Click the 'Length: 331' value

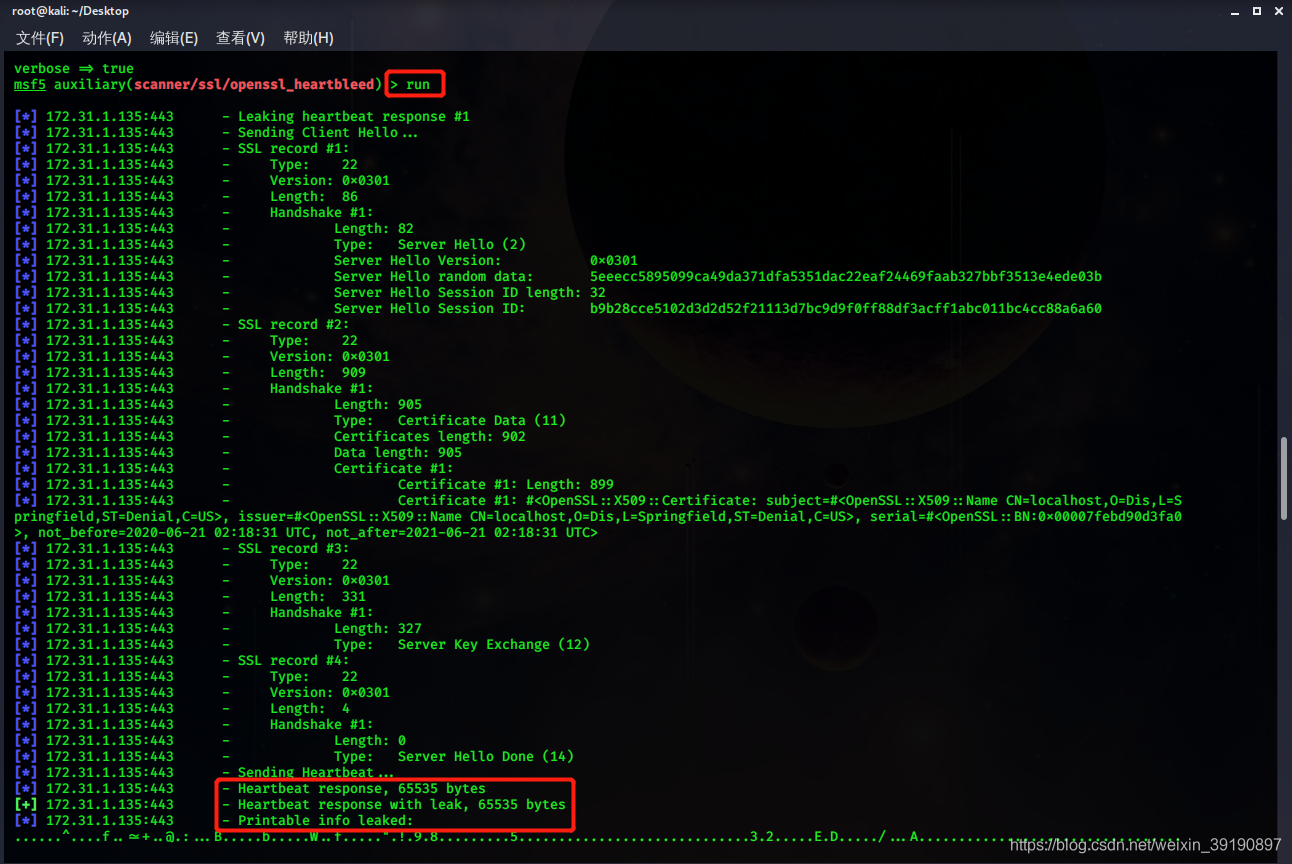[x=318, y=597]
